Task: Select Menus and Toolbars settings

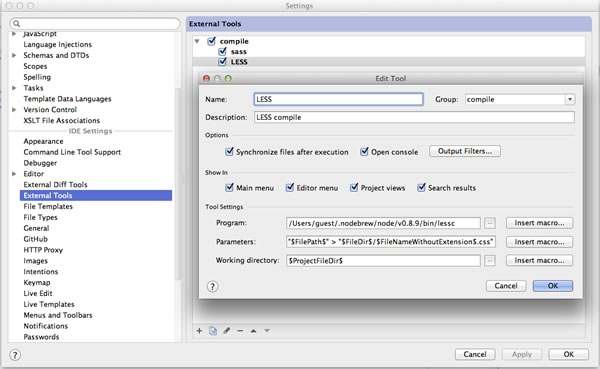Action: click(58, 315)
